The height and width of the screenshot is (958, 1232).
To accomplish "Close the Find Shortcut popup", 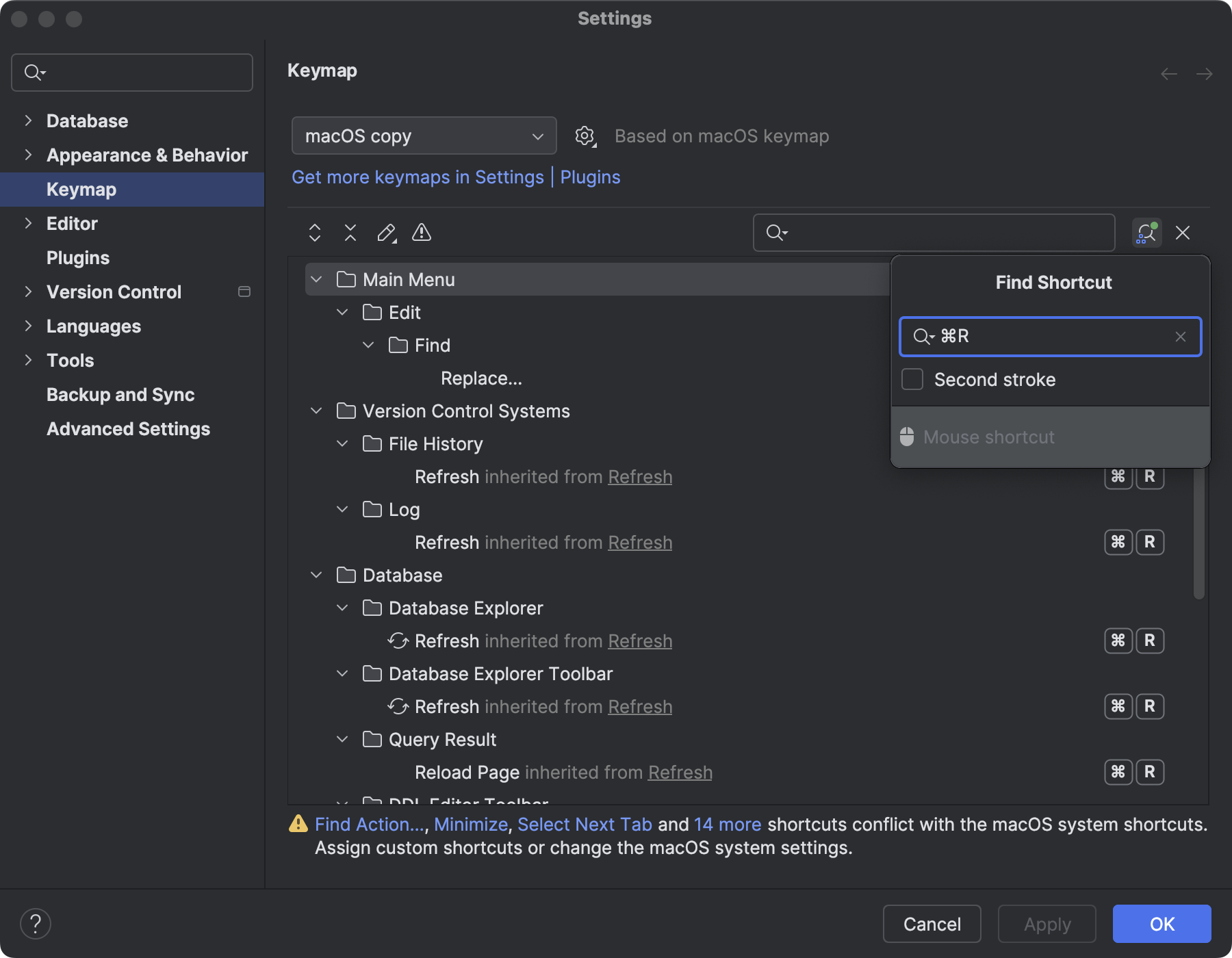I will click(x=1182, y=233).
